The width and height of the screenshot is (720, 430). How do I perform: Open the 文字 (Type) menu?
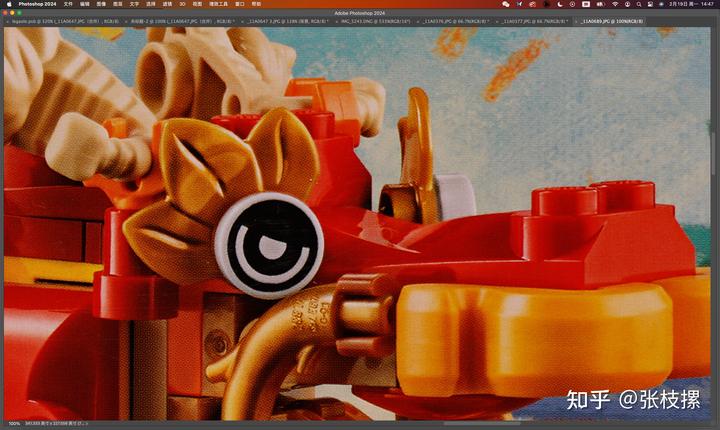[x=134, y=4]
